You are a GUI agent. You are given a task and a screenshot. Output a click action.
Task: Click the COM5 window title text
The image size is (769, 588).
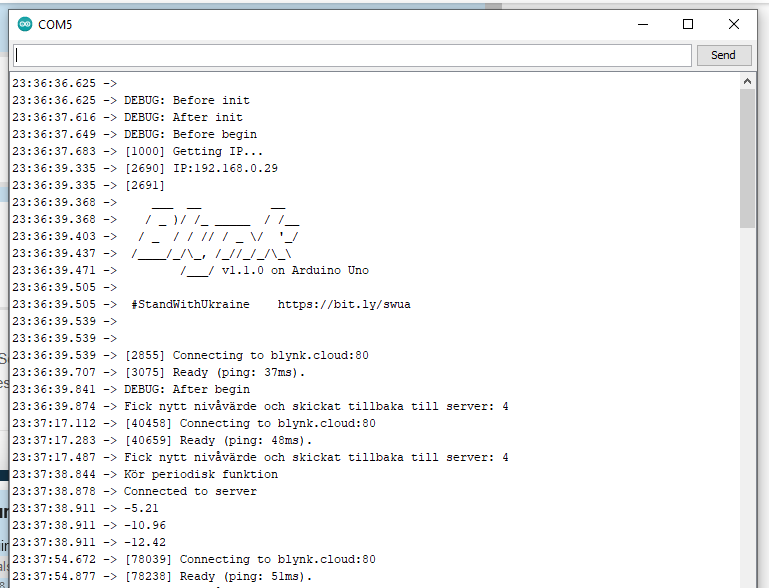(x=55, y=25)
